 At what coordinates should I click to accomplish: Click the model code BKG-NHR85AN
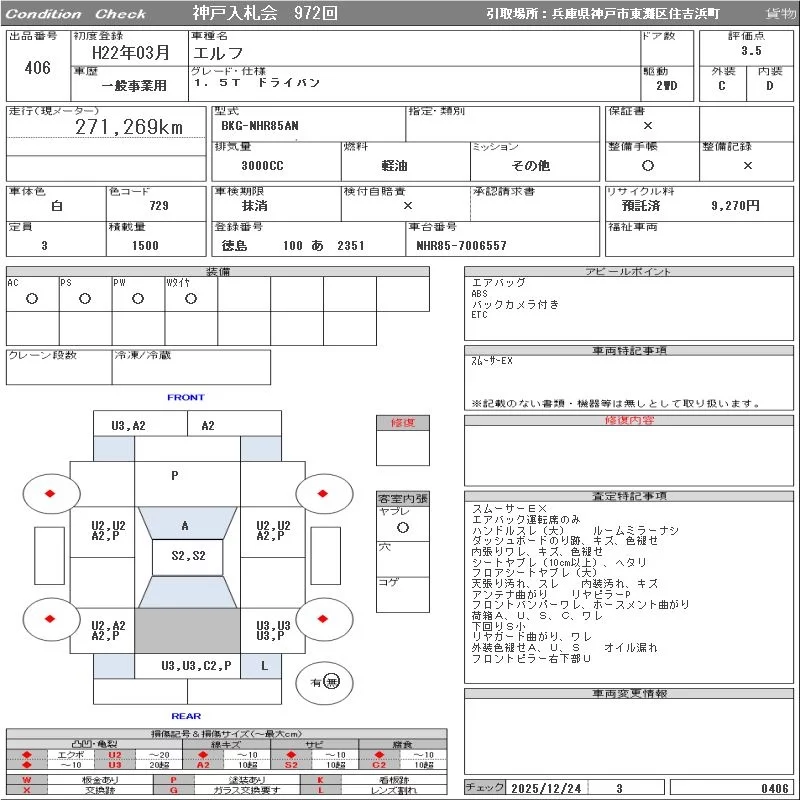point(260,126)
